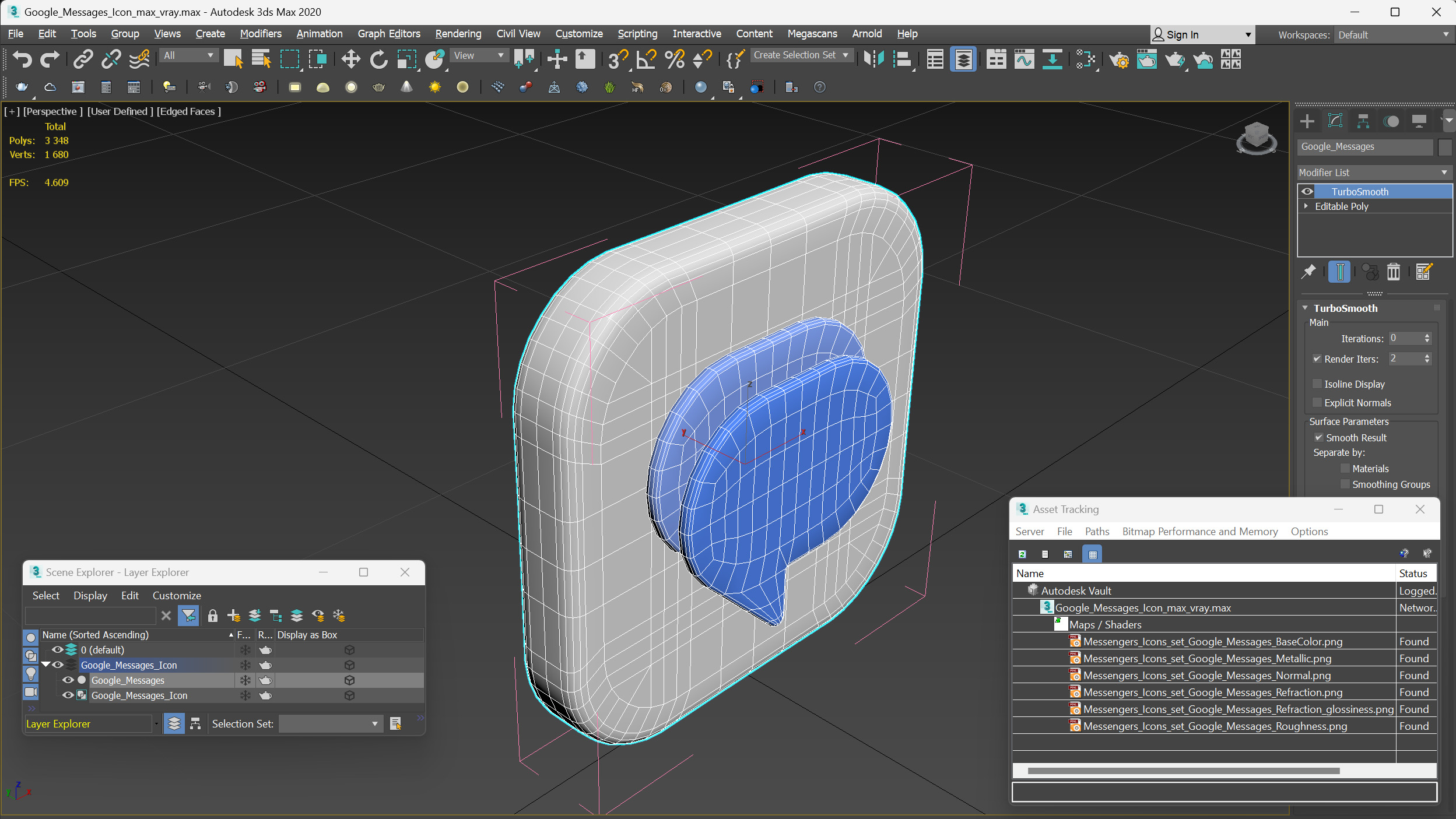Click the ViewCube in the viewport
Screen dimensions: 1456x819
pos(1256,138)
